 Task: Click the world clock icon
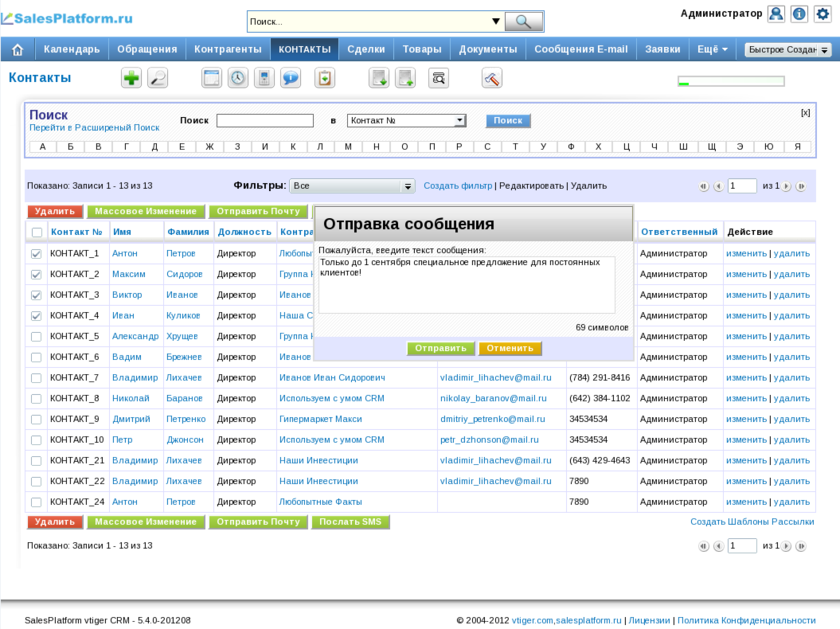point(238,78)
